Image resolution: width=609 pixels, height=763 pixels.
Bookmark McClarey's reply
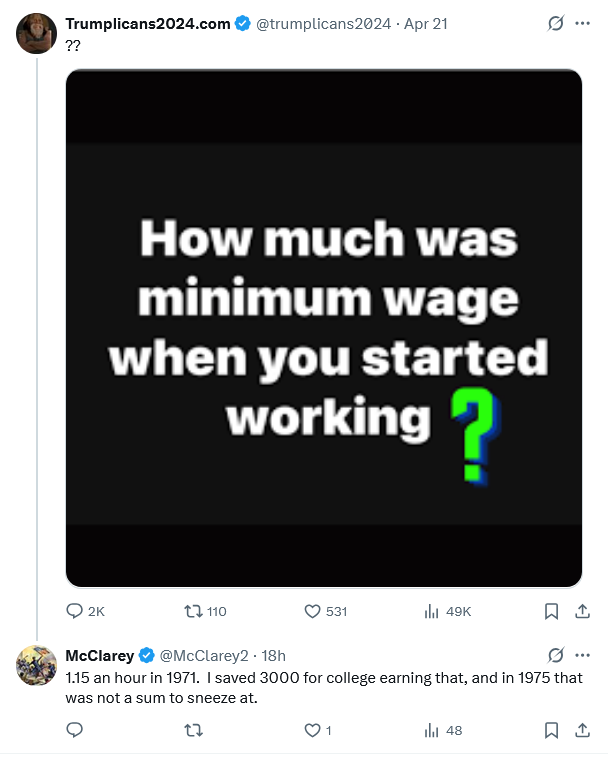click(551, 731)
